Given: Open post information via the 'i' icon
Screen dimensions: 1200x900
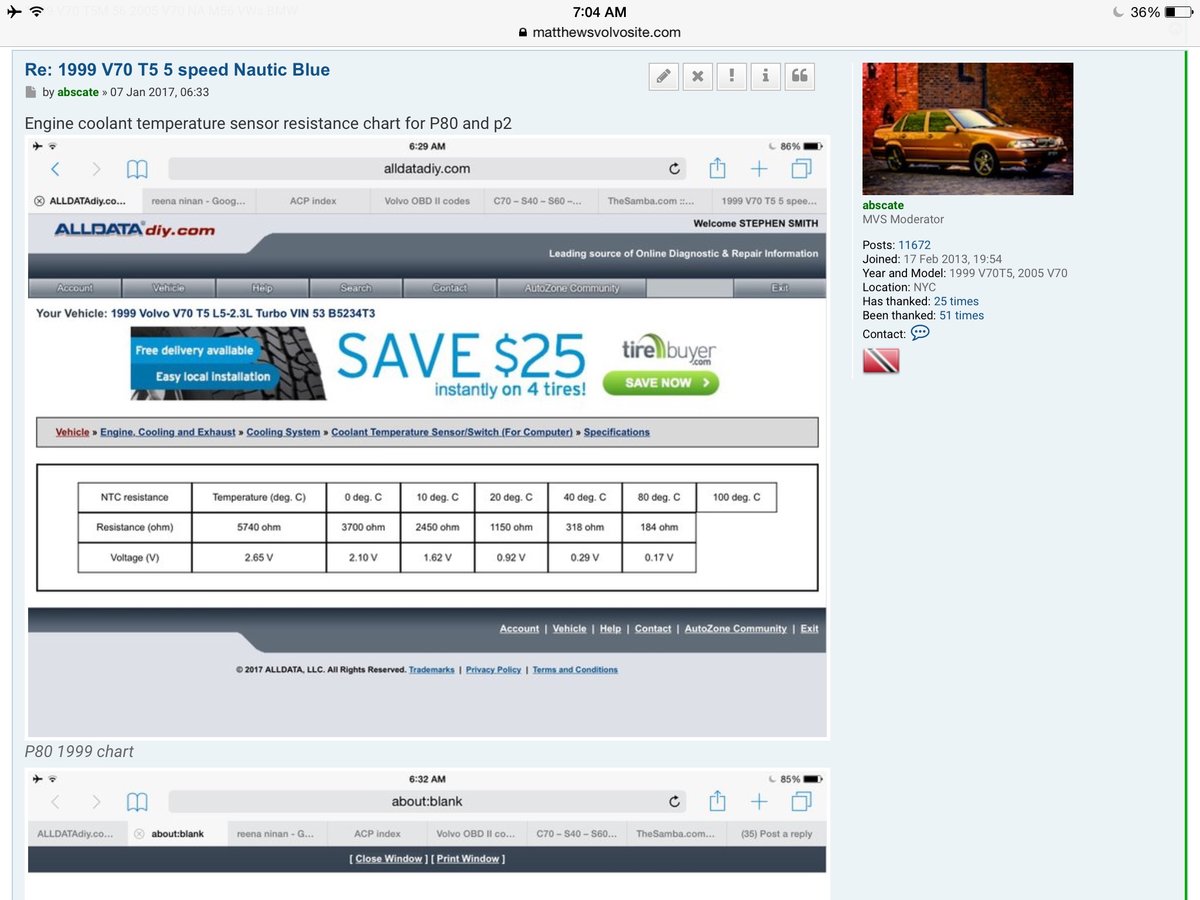Looking at the screenshot, I should tap(765, 77).
